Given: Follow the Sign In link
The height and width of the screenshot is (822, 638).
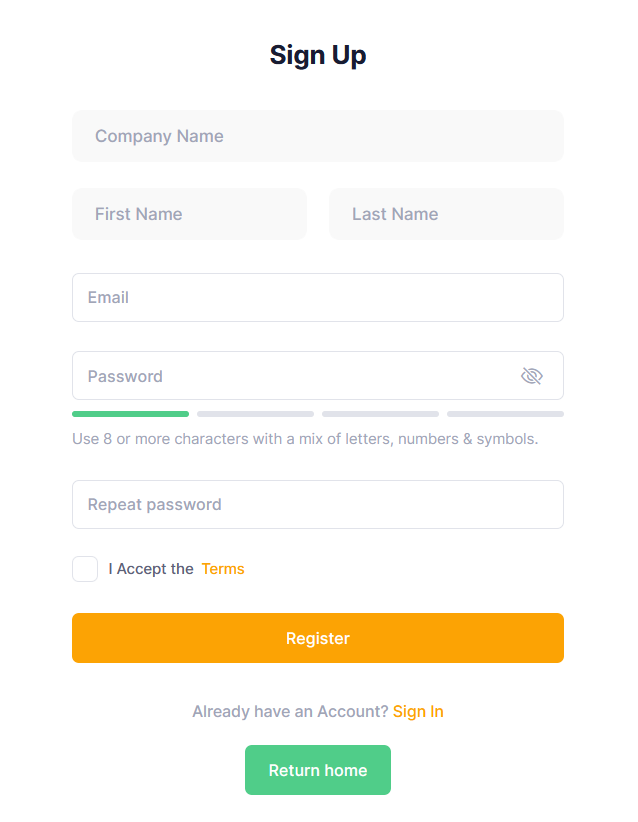Looking at the screenshot, I should (418, 712).
